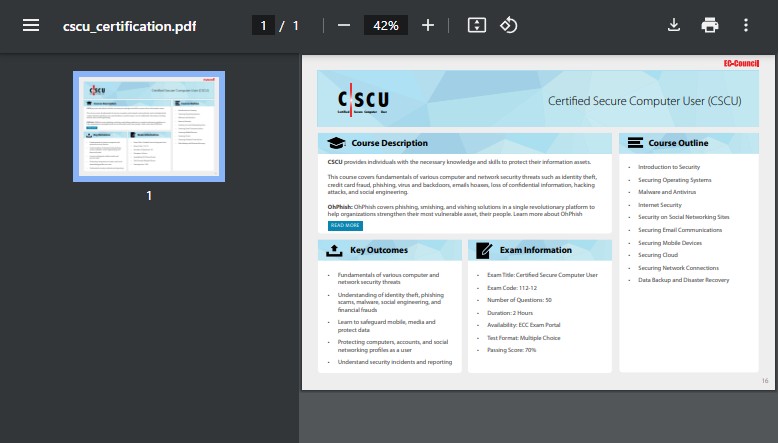Click Duration: 2 Hours line

click(x=510, y=313)
